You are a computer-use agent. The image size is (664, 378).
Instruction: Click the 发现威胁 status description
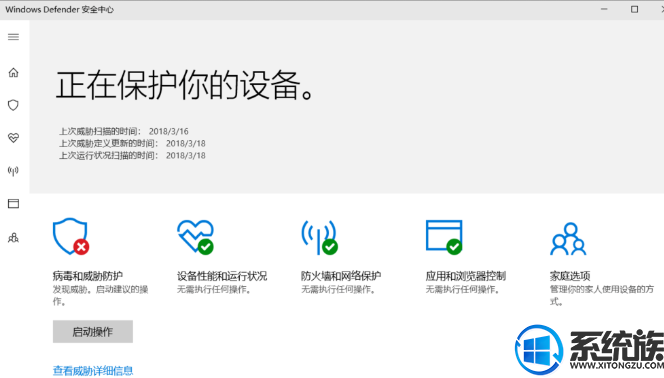click(x=100, y=295)
